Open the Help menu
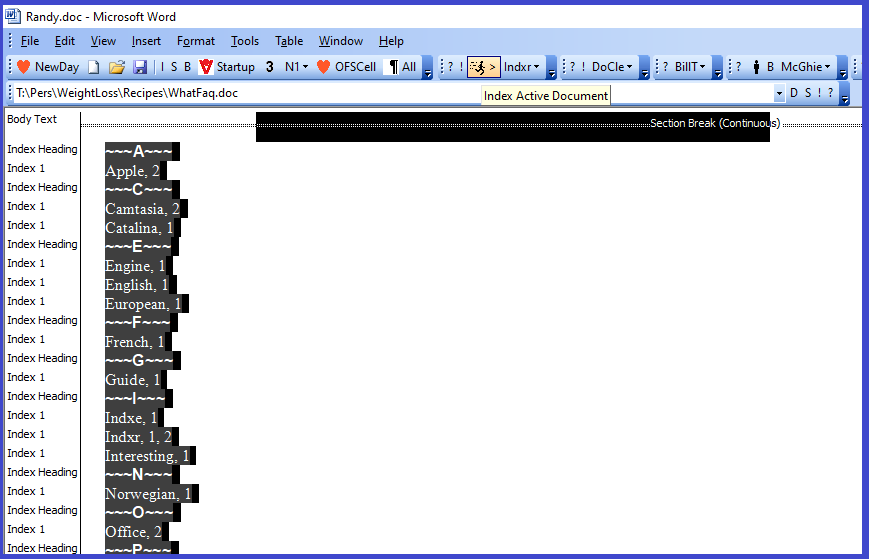Viewport: 869px width, 559px height. point(391,41)
